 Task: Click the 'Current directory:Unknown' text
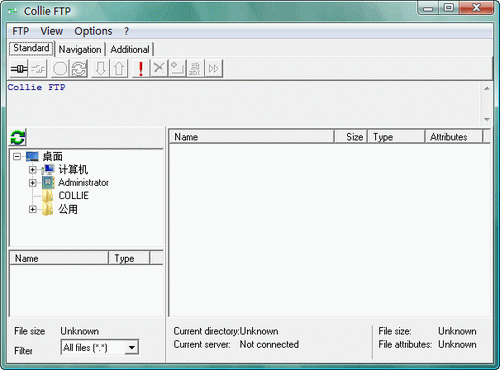226,331
